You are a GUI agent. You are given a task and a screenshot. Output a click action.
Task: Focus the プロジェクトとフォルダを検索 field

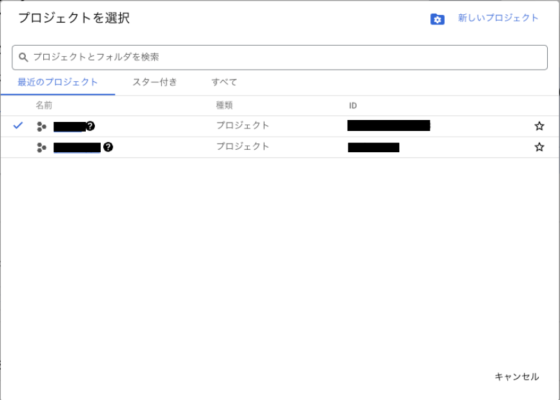click(x=280, y=57)
